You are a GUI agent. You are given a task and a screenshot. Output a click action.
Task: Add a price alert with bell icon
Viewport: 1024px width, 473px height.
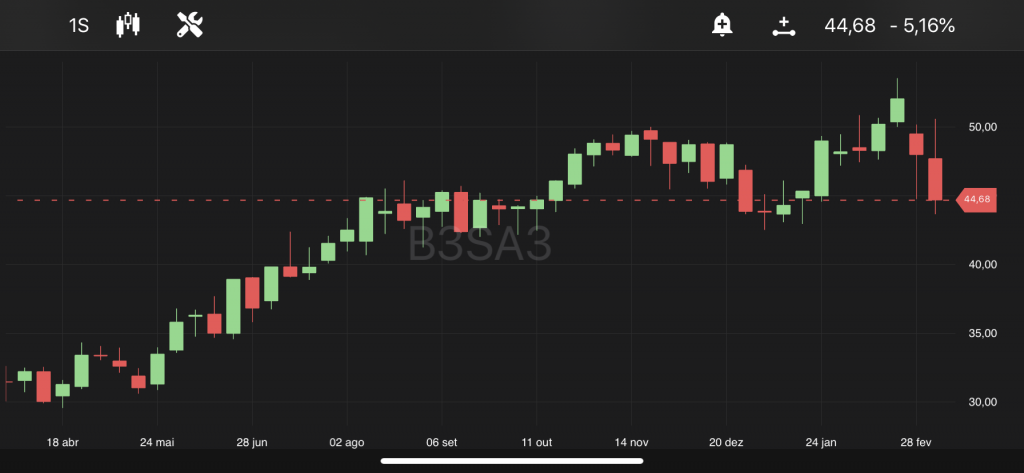[722, 25]
